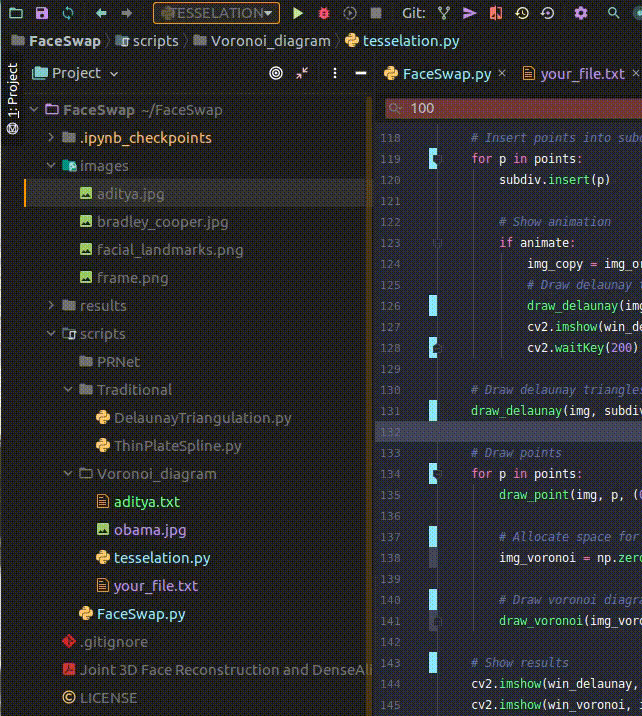Start debugging with the red bug icon
Viewport: 642px width, 716px height.
324,13
